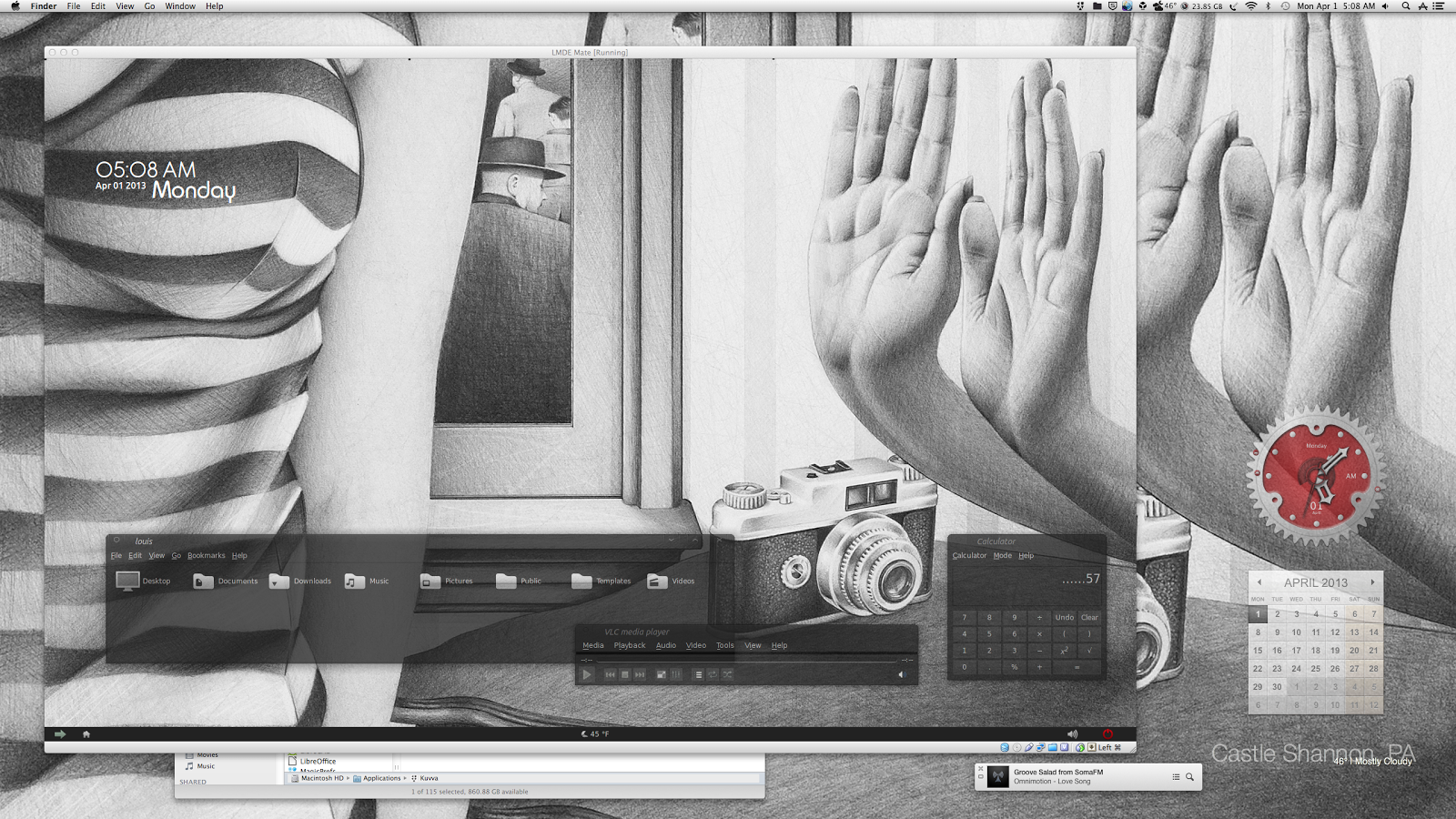Go to previous month in calendar widget

click(x=1259, y=582)
